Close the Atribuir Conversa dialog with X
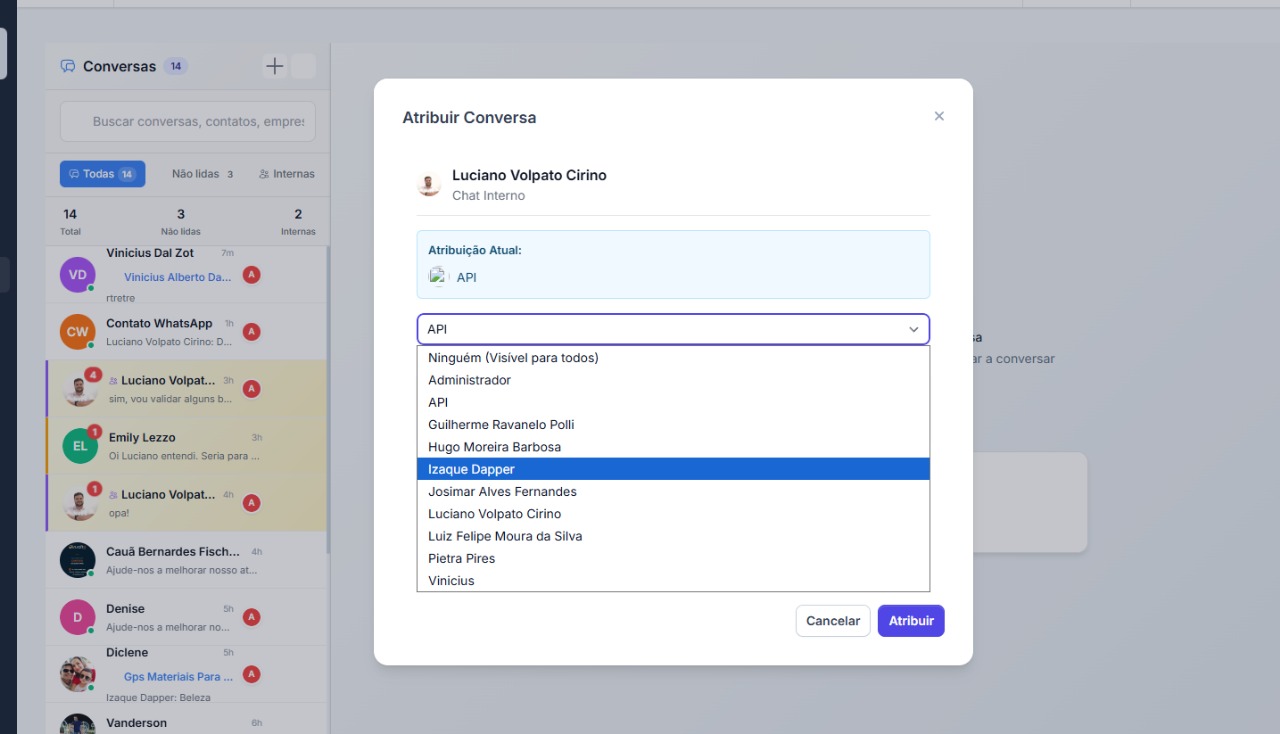The width and height of the screenshot is (1280, 734). 939,116
